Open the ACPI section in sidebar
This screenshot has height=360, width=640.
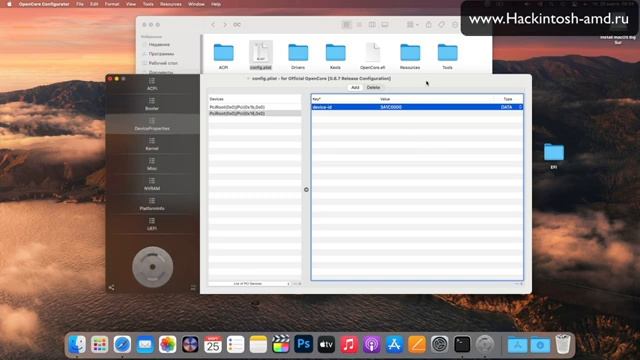[x=152, y=84]
